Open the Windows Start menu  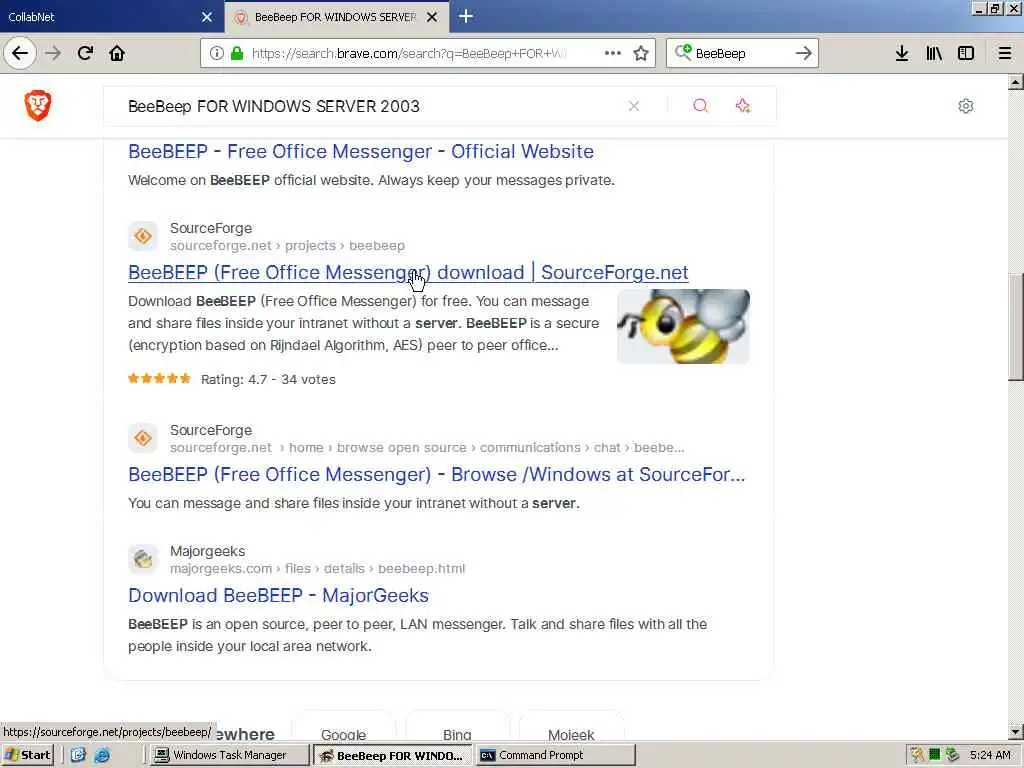click(28, 755)
